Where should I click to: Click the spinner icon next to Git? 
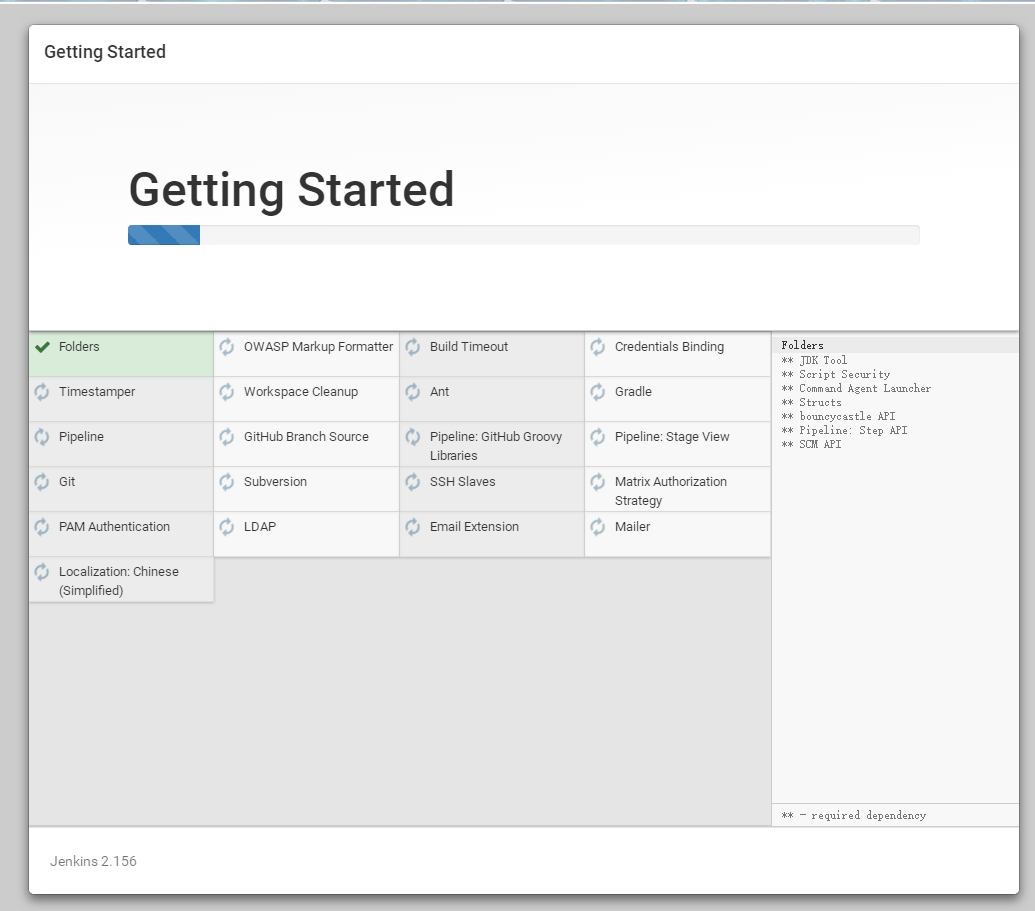coord(42,482)
